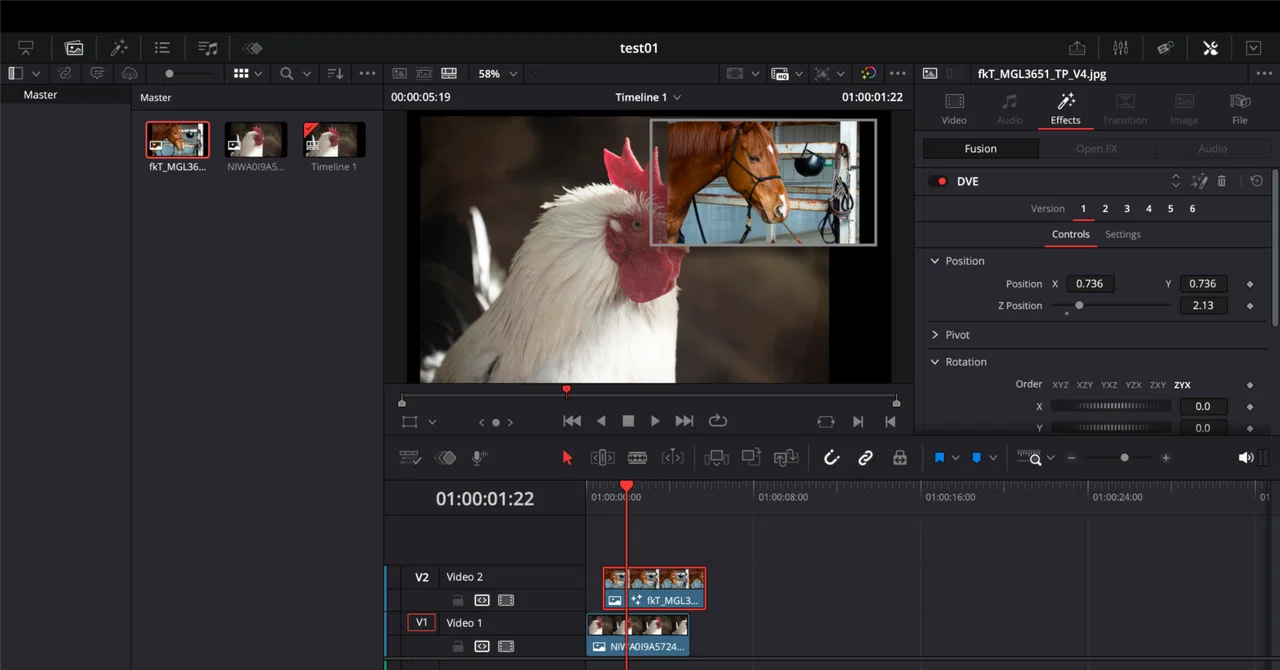1280x670 pixels.
Task: Select DVE Version 2
Action: click(1105, 209)
